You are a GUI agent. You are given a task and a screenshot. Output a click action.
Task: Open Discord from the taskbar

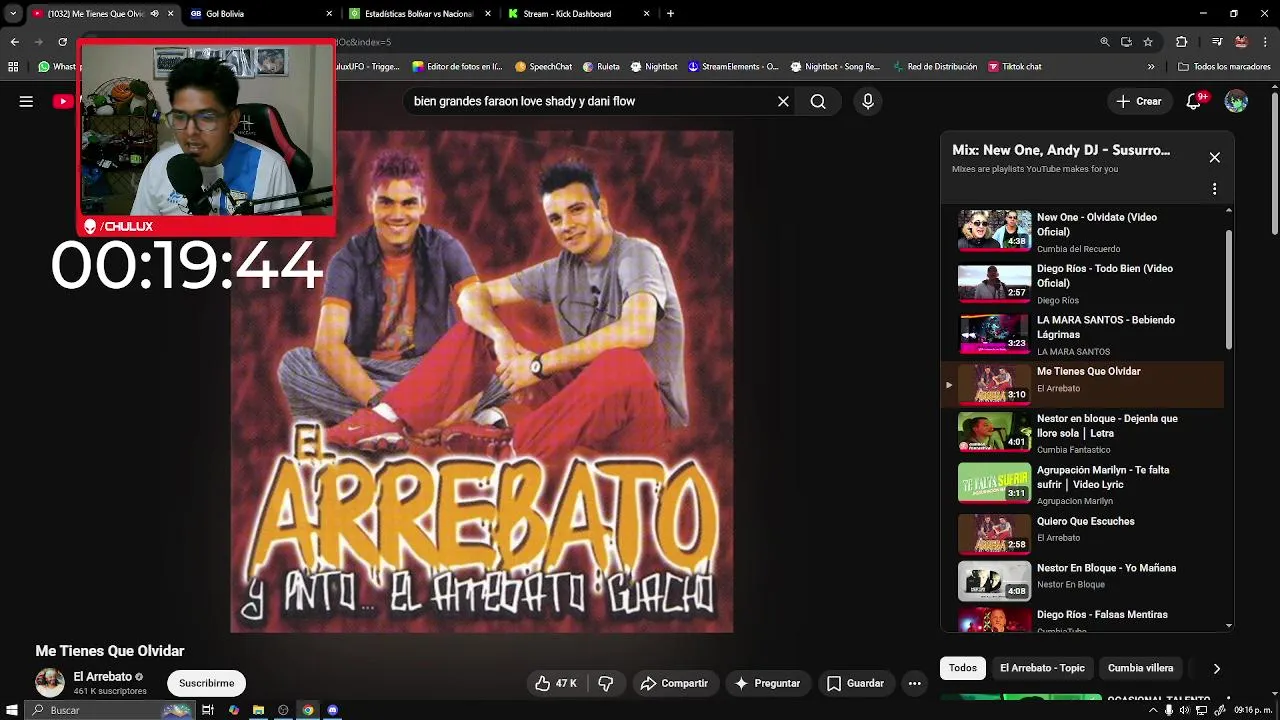[333, 710]
